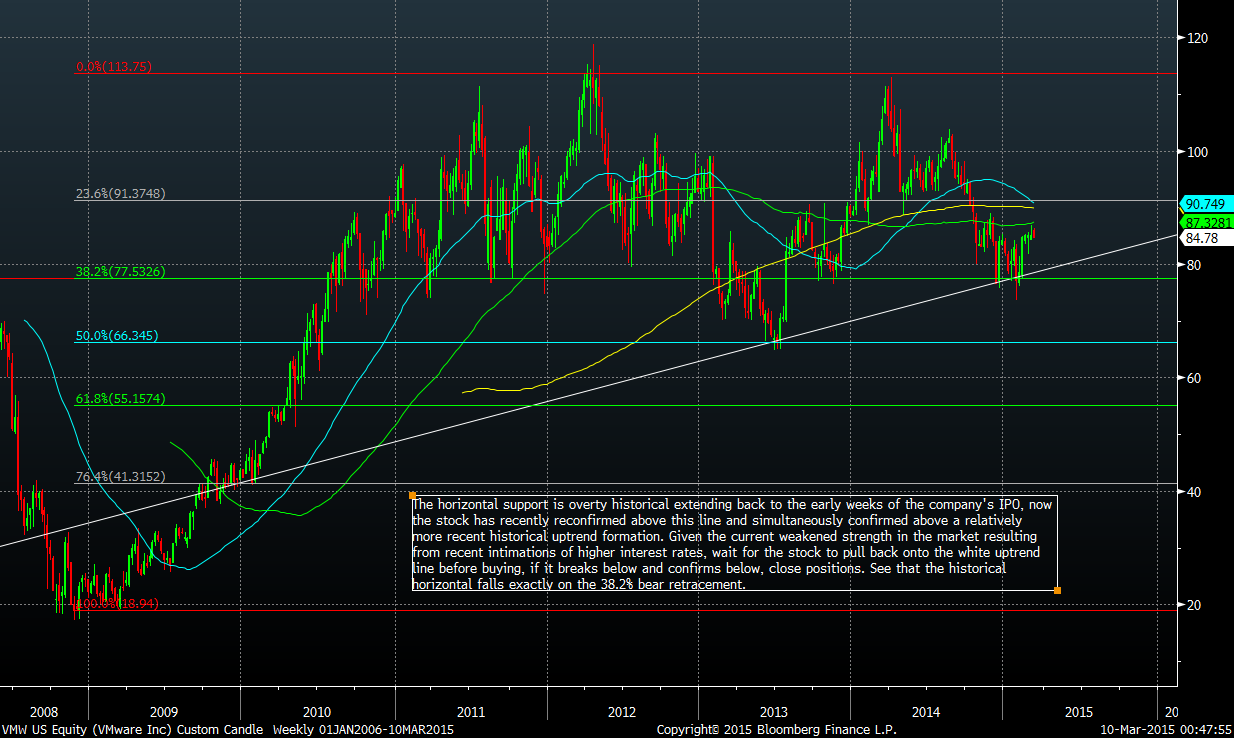The height and width of the screenshot is (738, 1234).
Task: Click the 2012 year label on time axis
Action: [622, 713]
